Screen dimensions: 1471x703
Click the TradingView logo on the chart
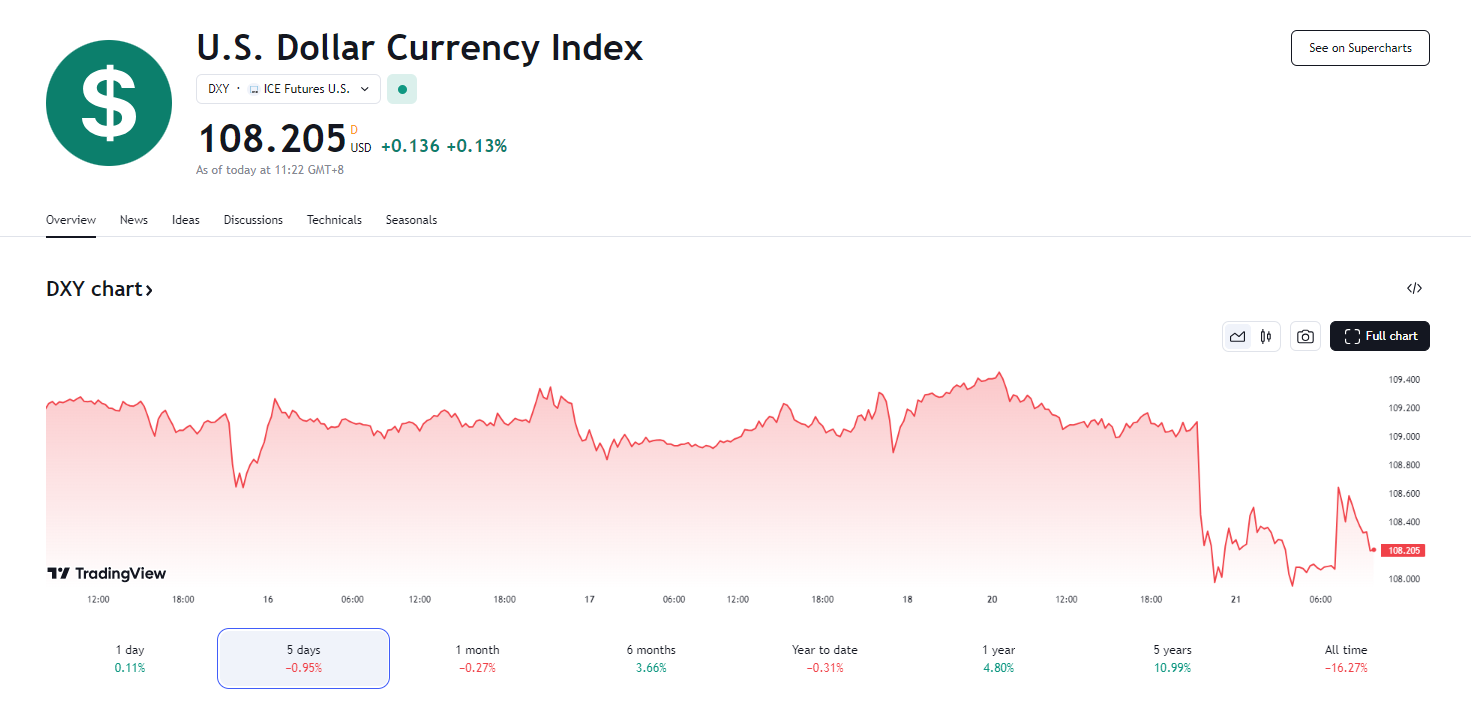pos(107,574)
